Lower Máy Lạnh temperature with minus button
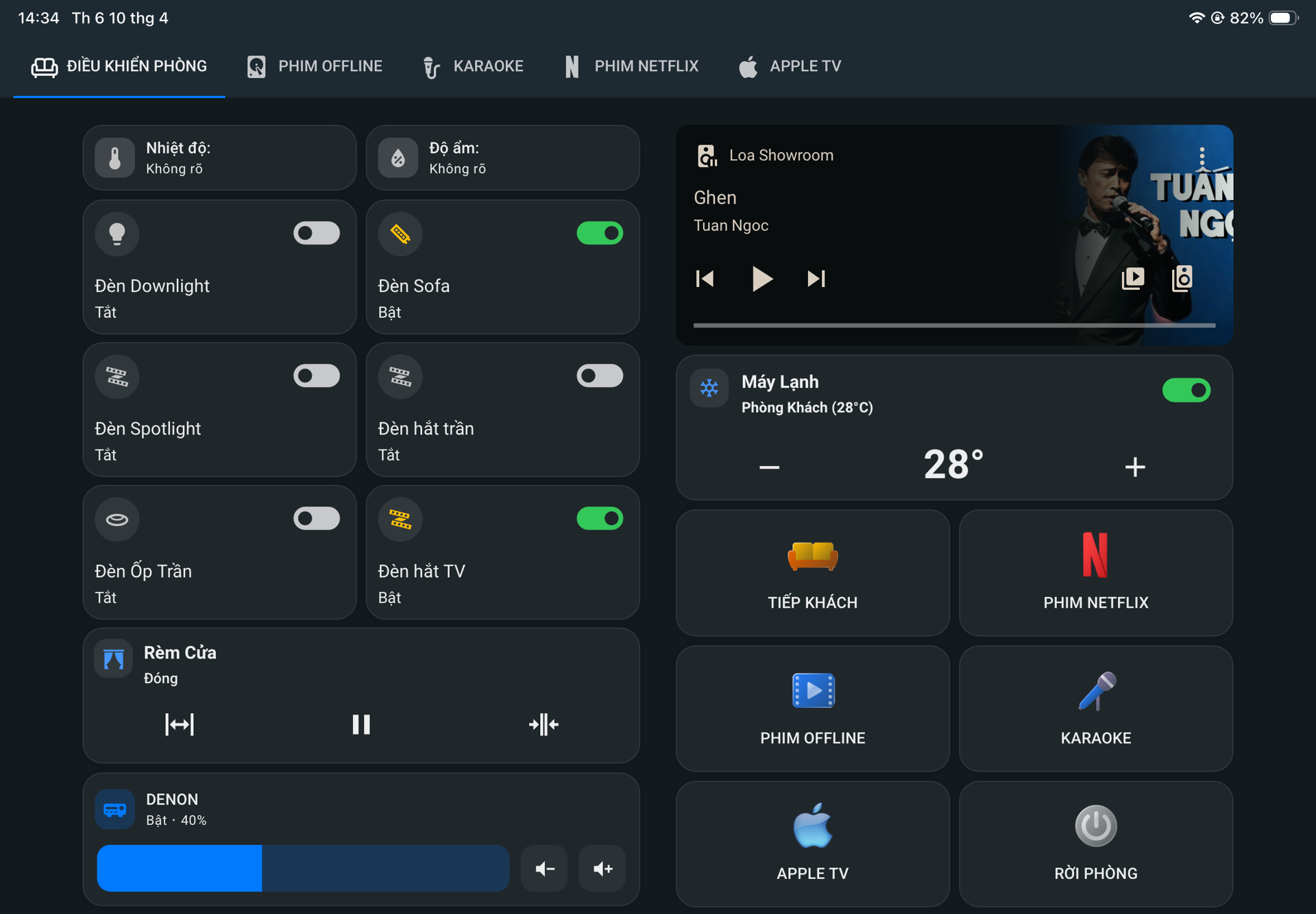1316x914 pixels. (x=769, y=467)
